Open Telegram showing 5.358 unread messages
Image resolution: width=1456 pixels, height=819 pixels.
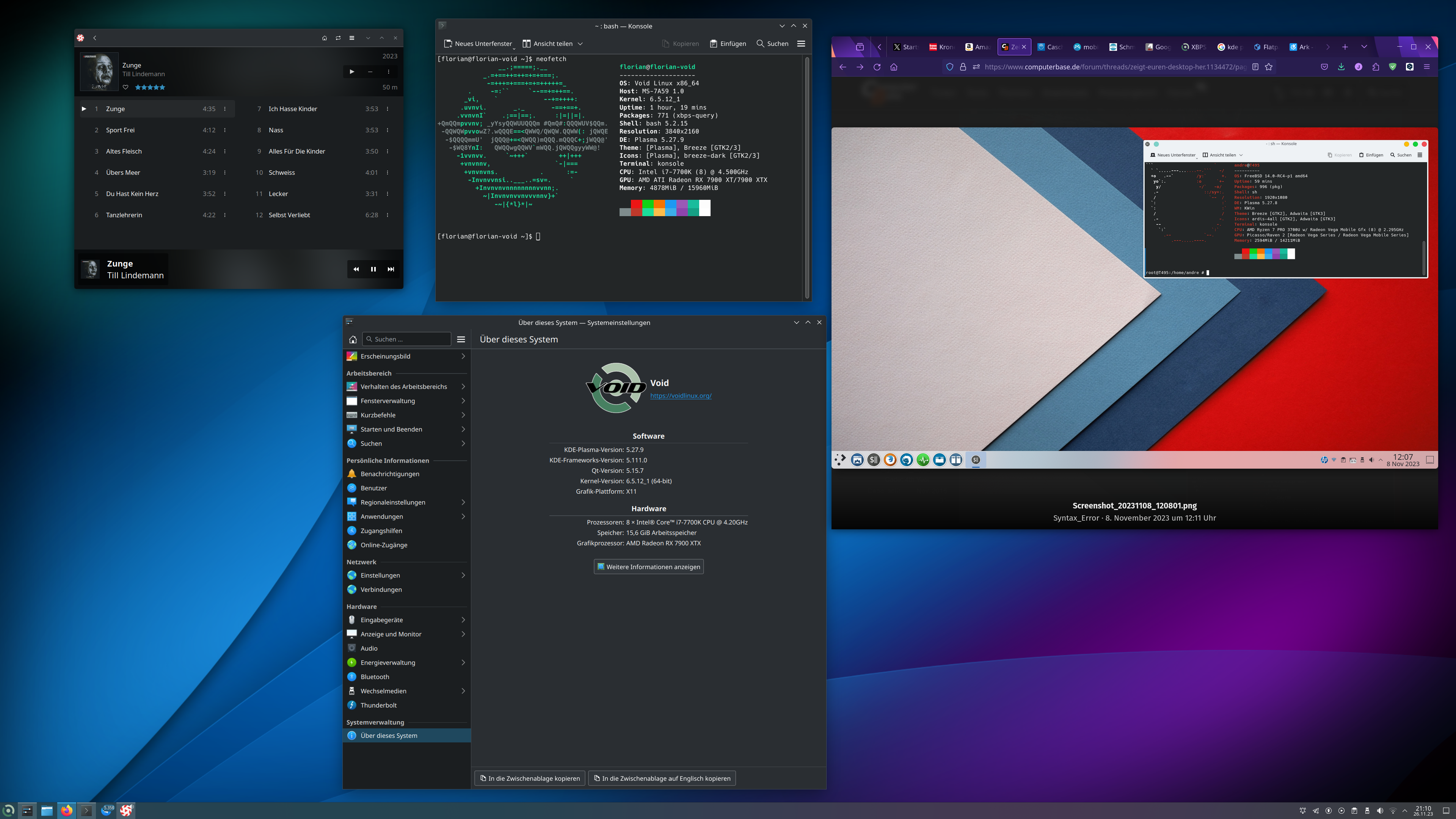coord(107,810)
